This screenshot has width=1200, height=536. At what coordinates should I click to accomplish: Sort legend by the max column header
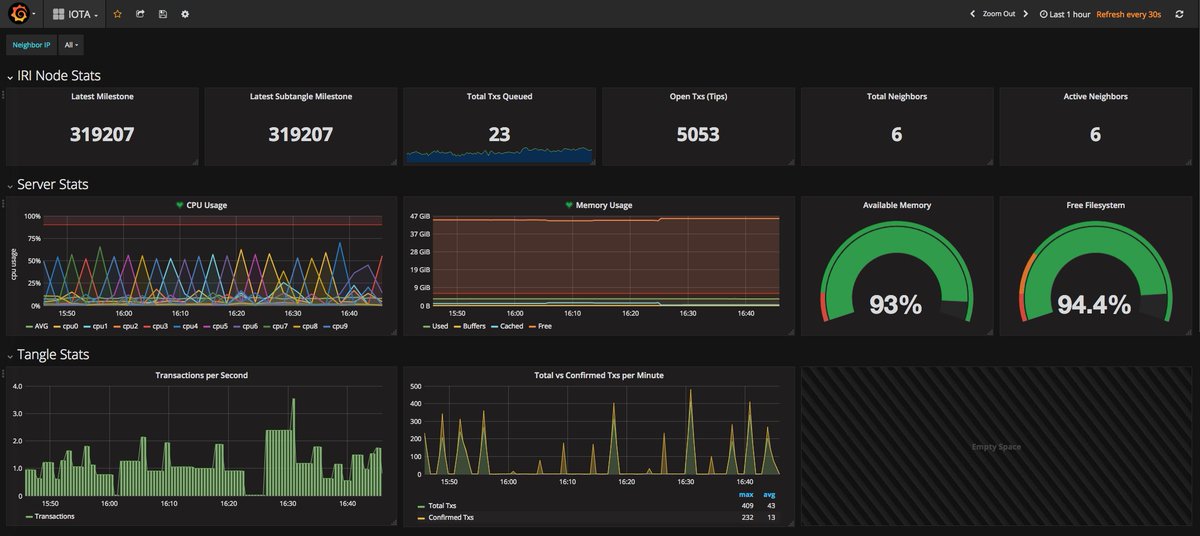[x=745, y=495]
